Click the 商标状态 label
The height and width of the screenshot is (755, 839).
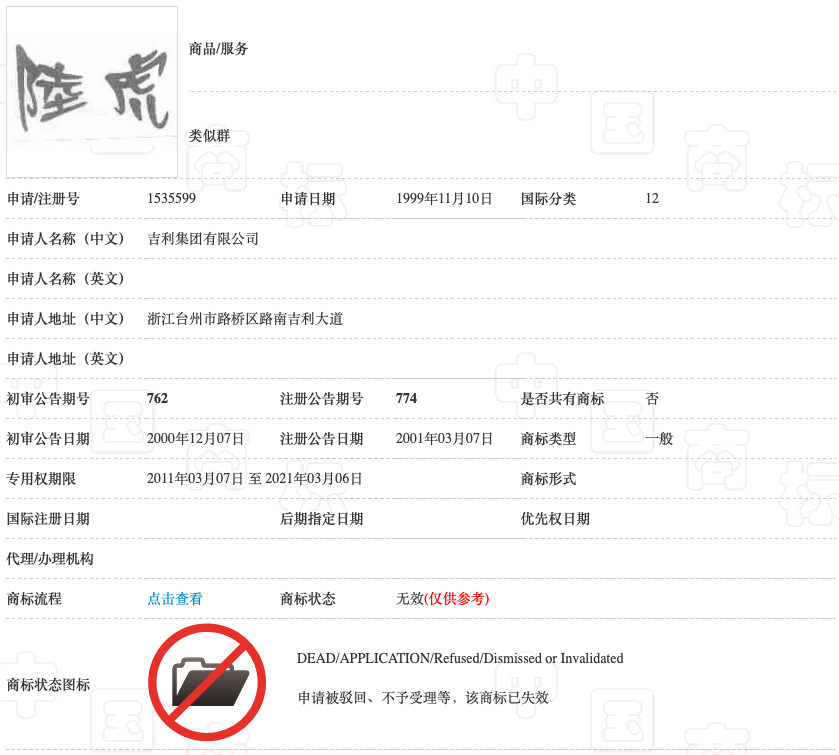point(308,599)
